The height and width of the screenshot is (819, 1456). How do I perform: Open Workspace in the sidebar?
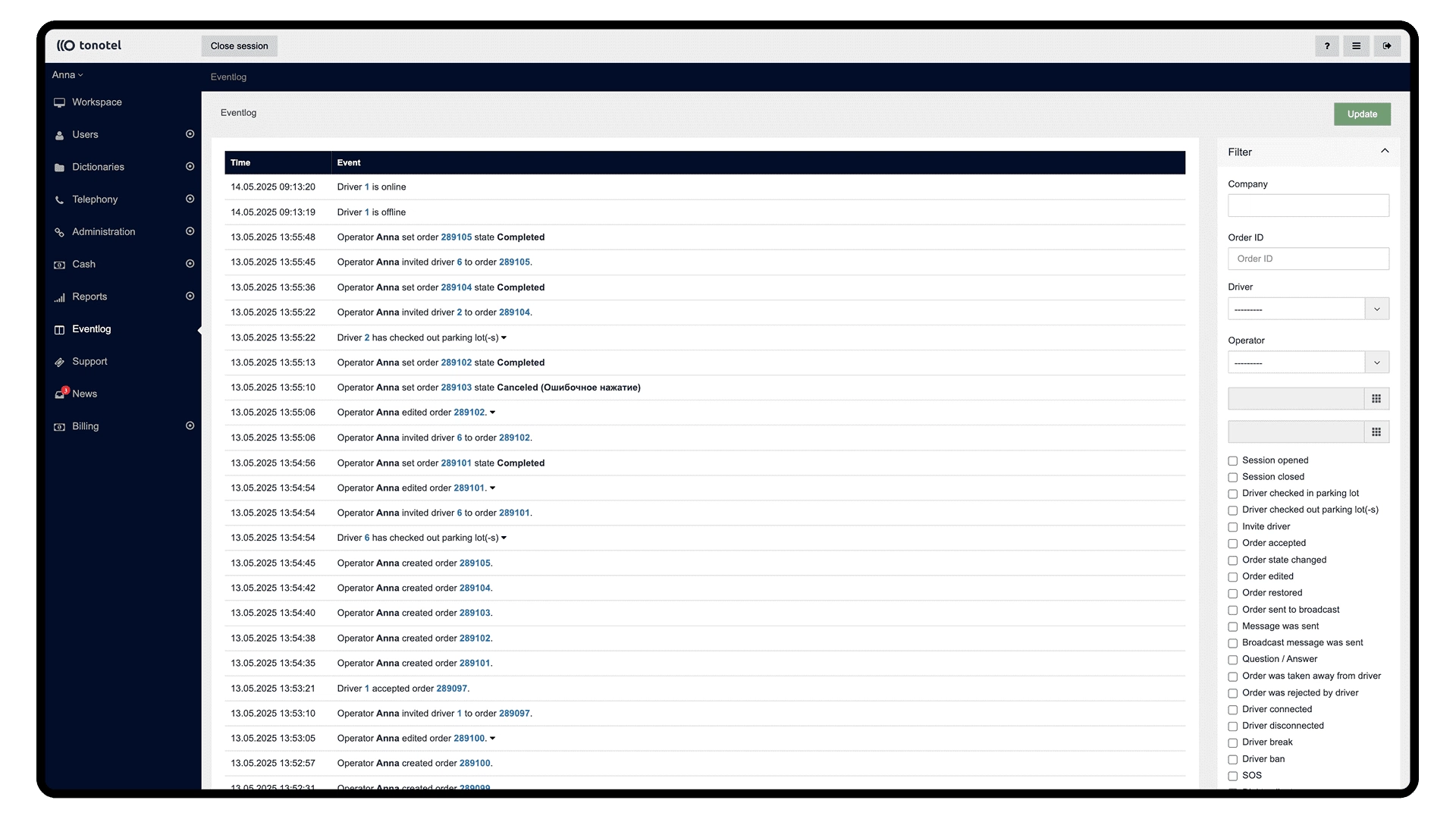[96, 102]
